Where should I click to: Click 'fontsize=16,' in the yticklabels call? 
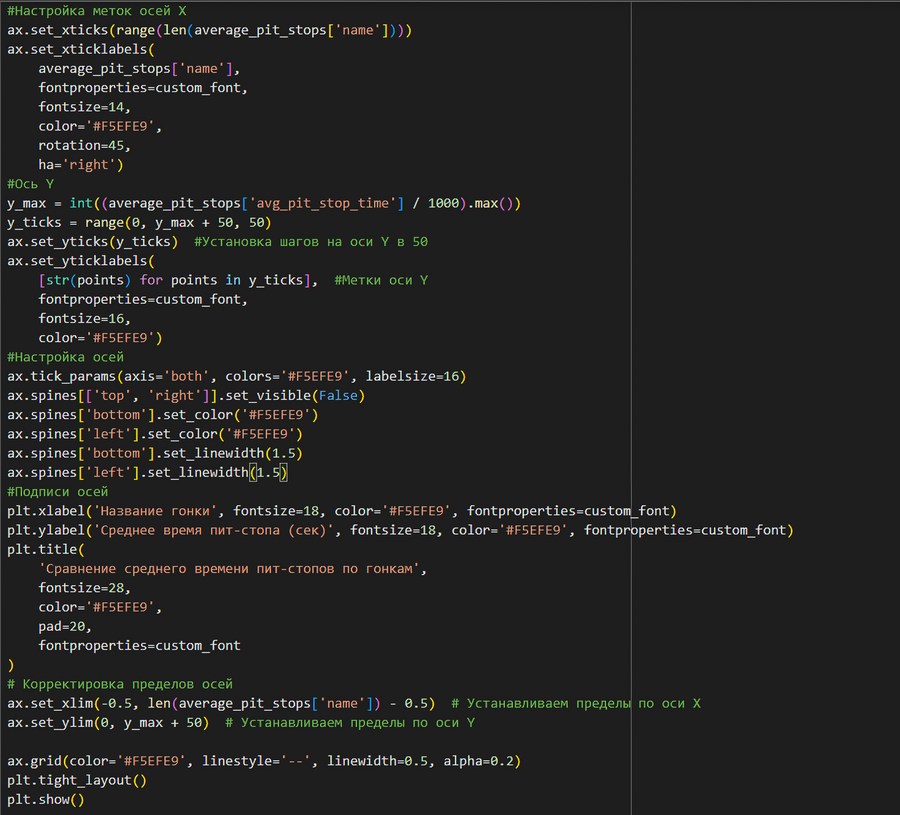click(84, 318)
